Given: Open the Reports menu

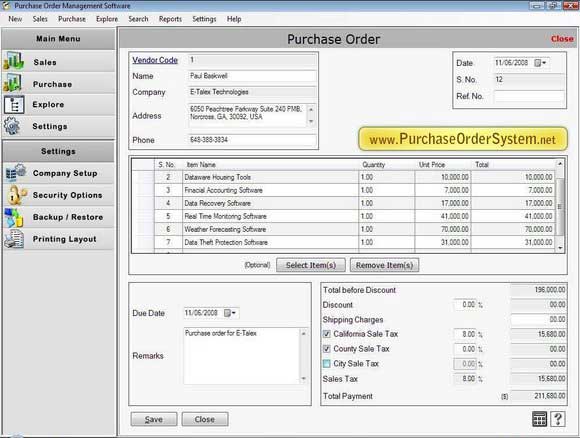Looking at the screenshot, I should pyautogui.click(x=170, y=19).
